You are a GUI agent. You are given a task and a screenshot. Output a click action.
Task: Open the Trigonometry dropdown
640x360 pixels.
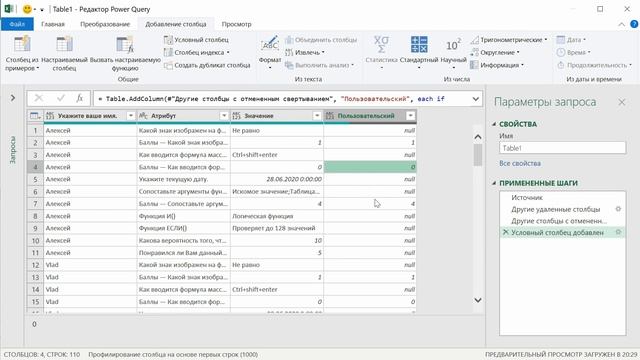509,40
